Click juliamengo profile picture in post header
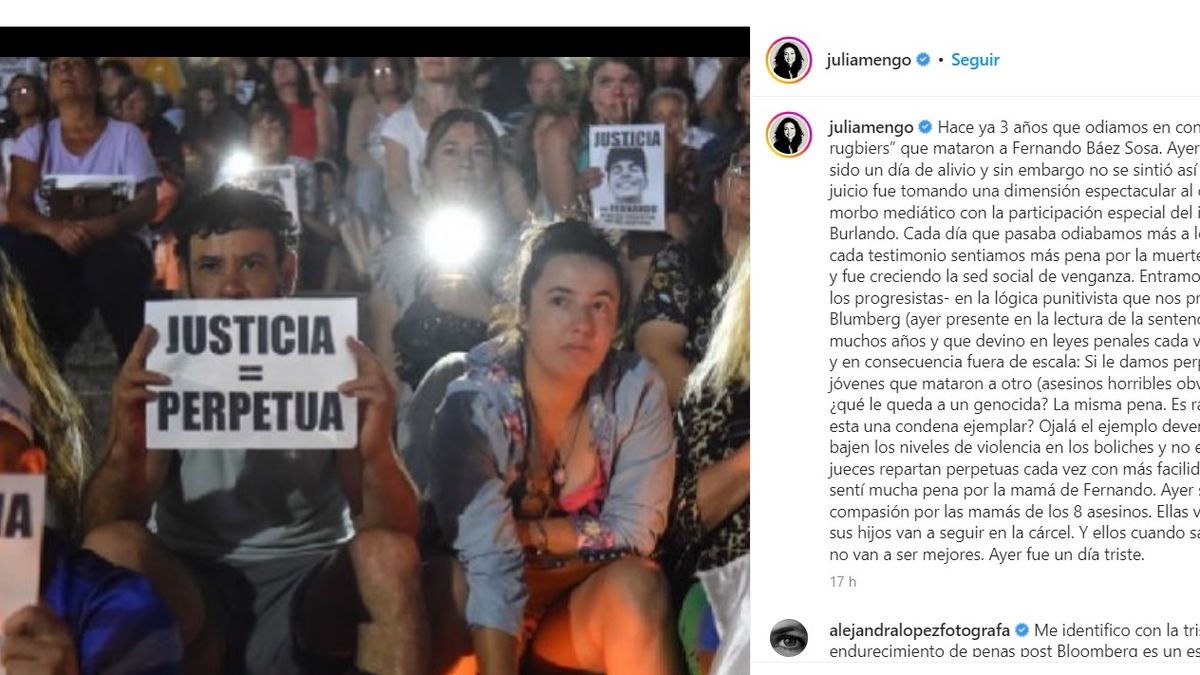 point(788,60)
